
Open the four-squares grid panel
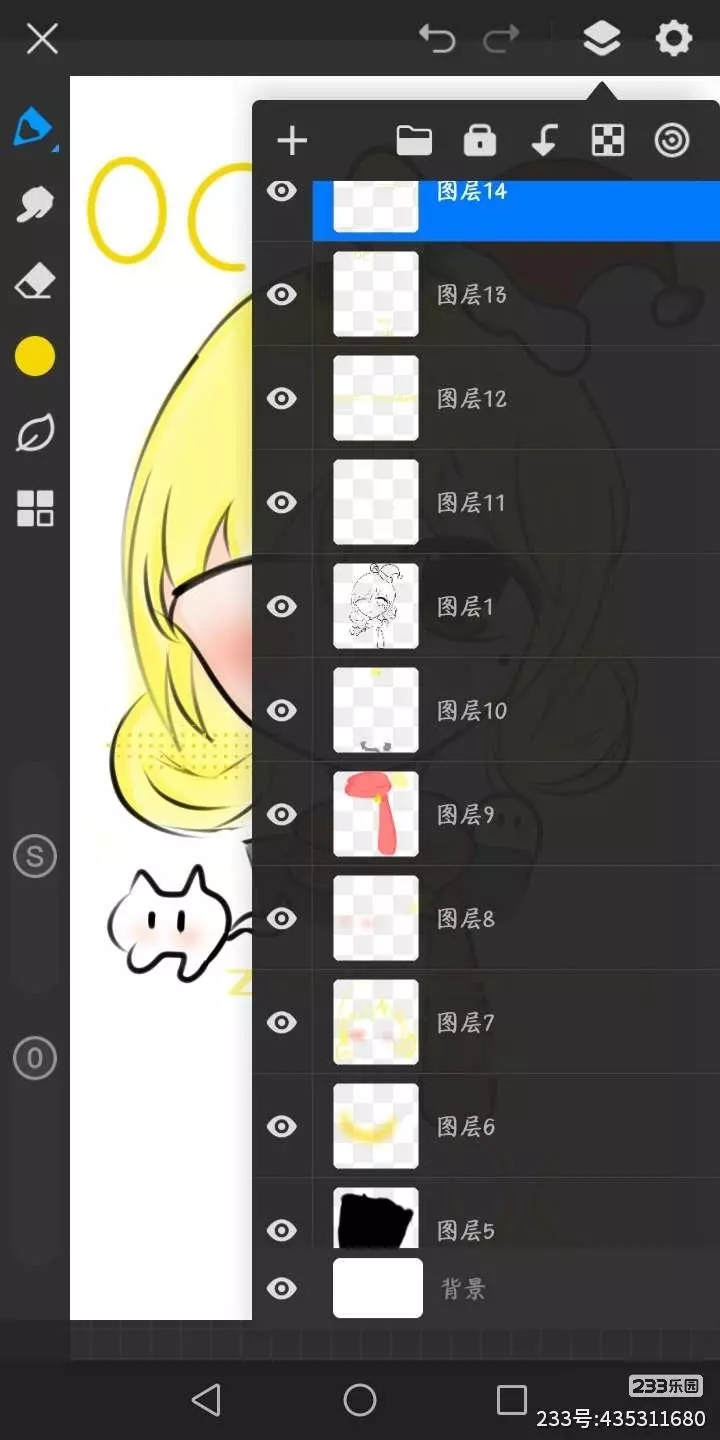coord(35,509)
